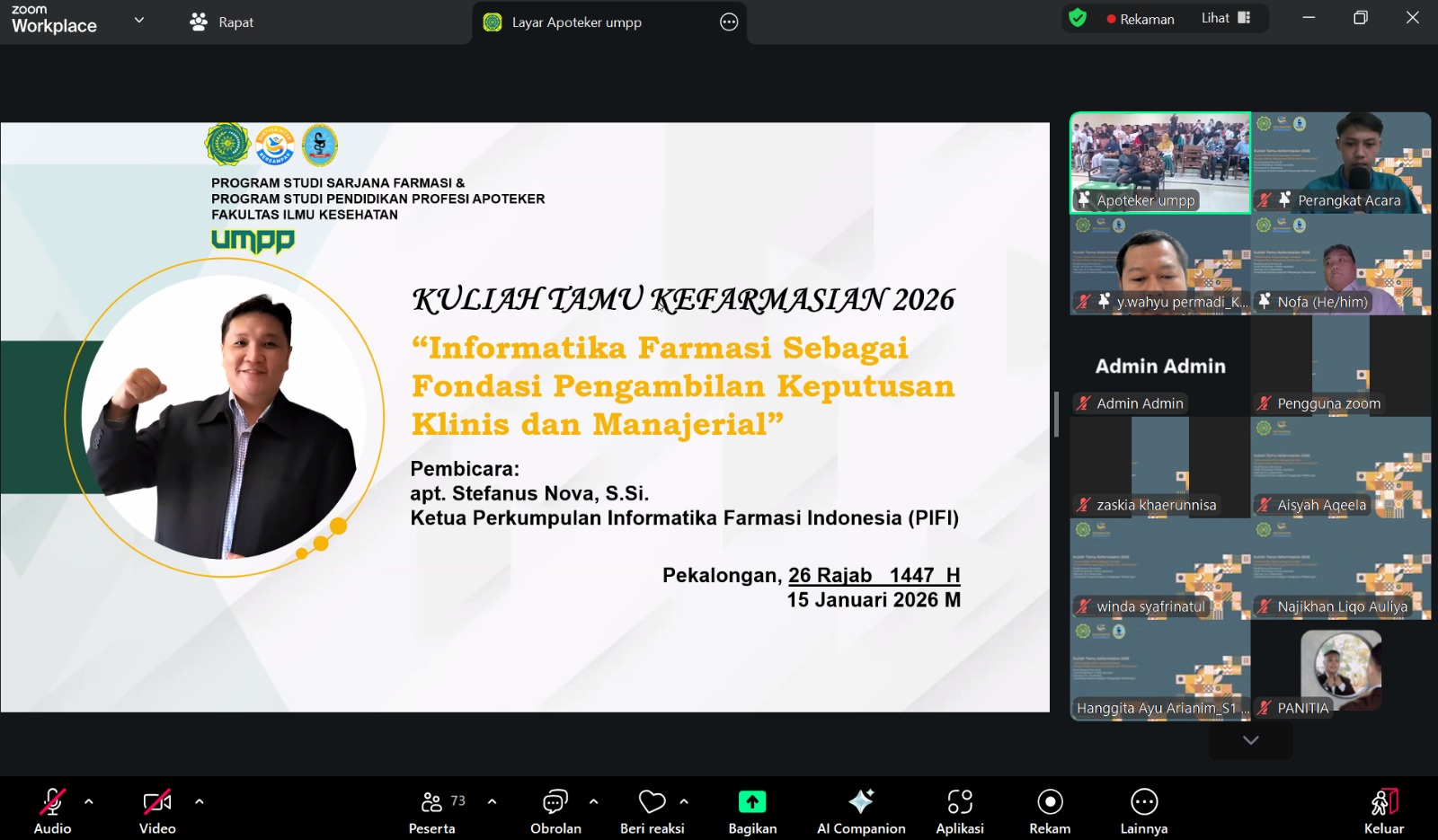
Task: Click the green encryption shield icon
Action: tap(1078, 19)
